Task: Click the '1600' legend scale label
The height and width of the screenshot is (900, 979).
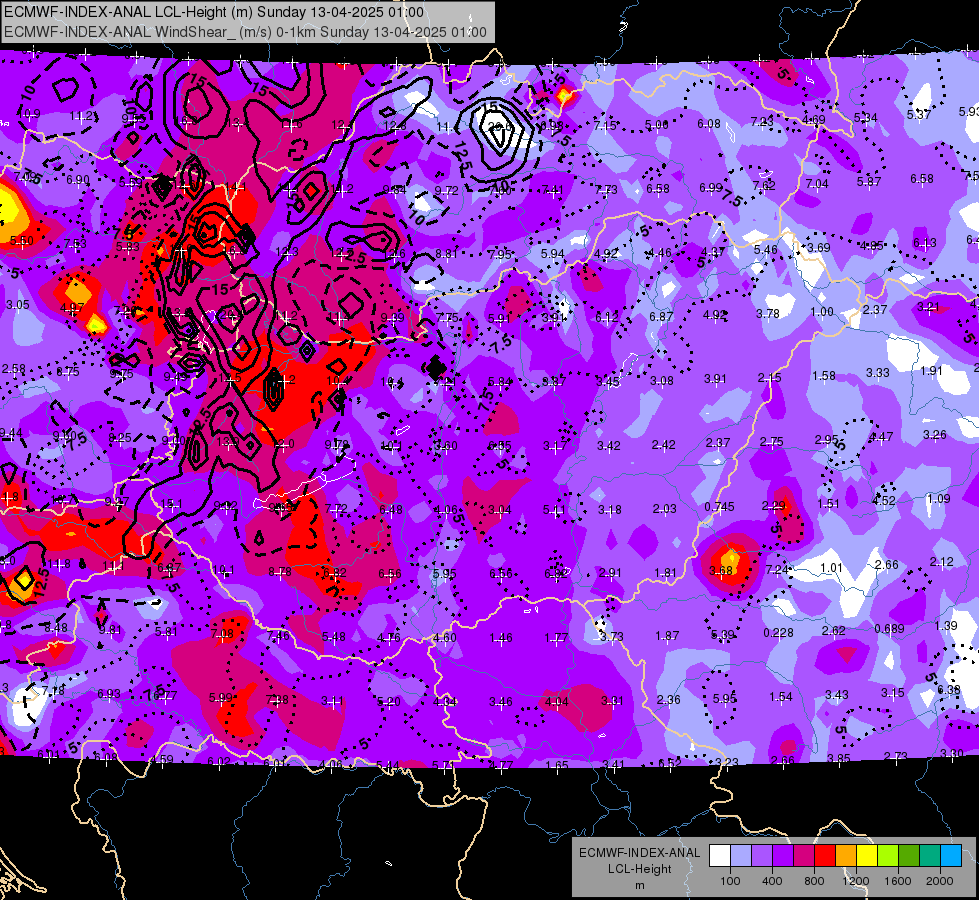Action: (x=897, y=881)
